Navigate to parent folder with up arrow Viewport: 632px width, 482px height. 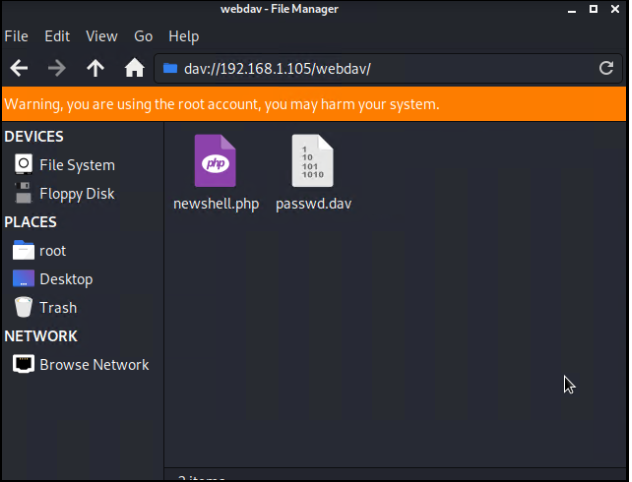(x=96, y=68)
